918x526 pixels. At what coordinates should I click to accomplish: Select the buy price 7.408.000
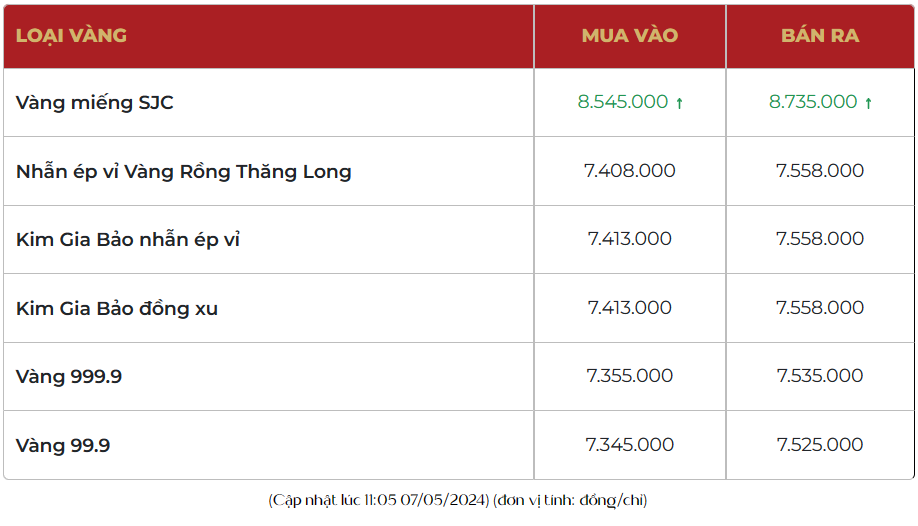[x=630, y=171]
